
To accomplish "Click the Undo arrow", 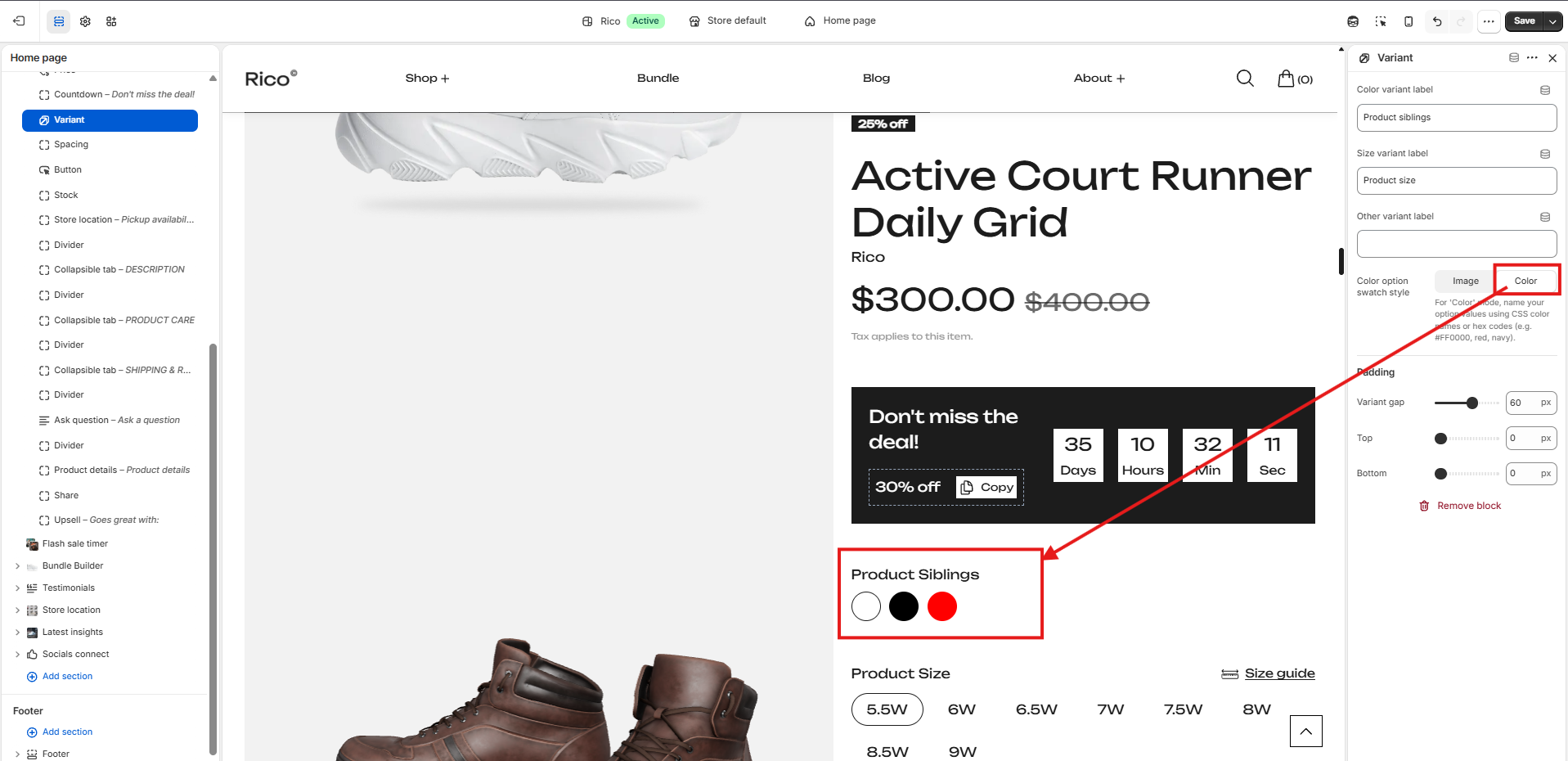I will [x=1437, y=21].
